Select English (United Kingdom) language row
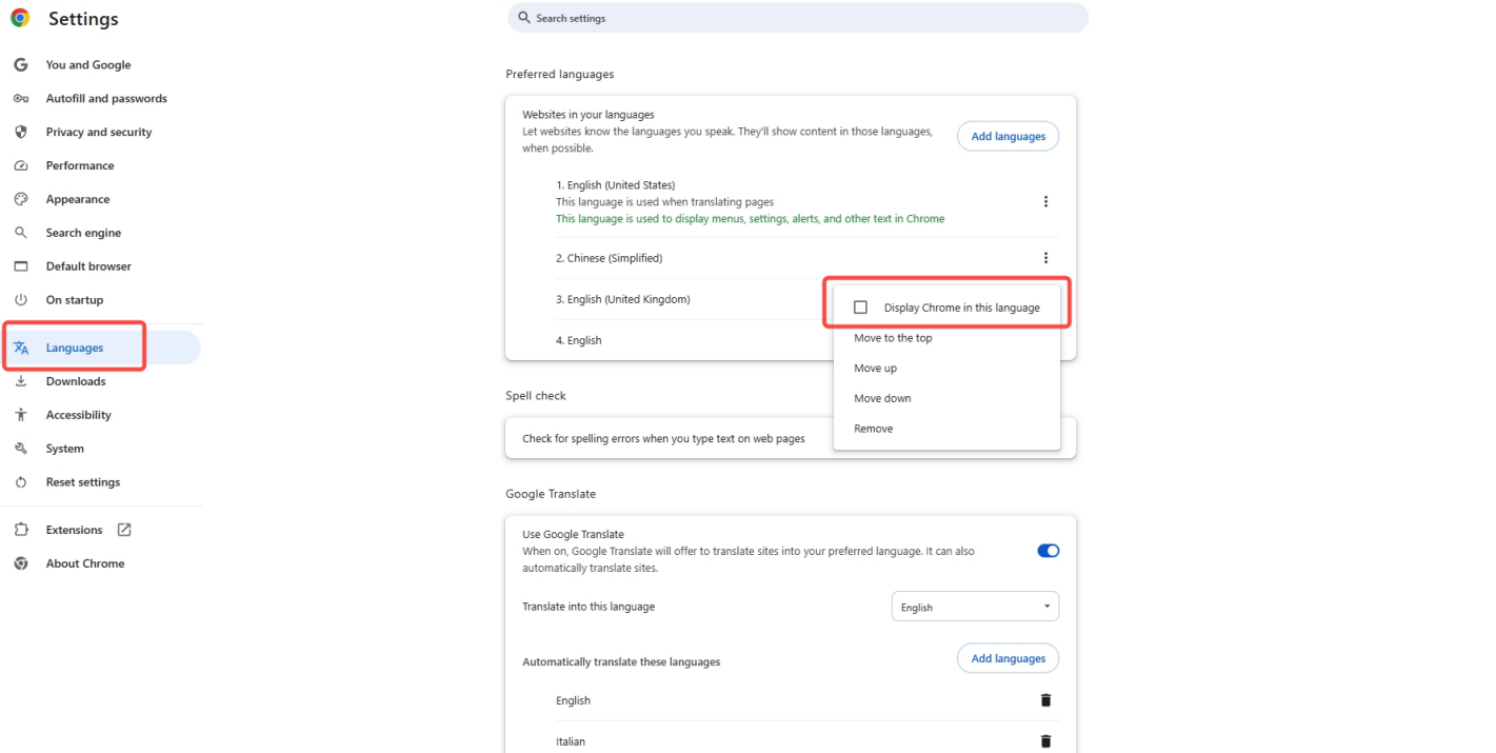Screen dimensions: 1496x753 click(623, 299)
